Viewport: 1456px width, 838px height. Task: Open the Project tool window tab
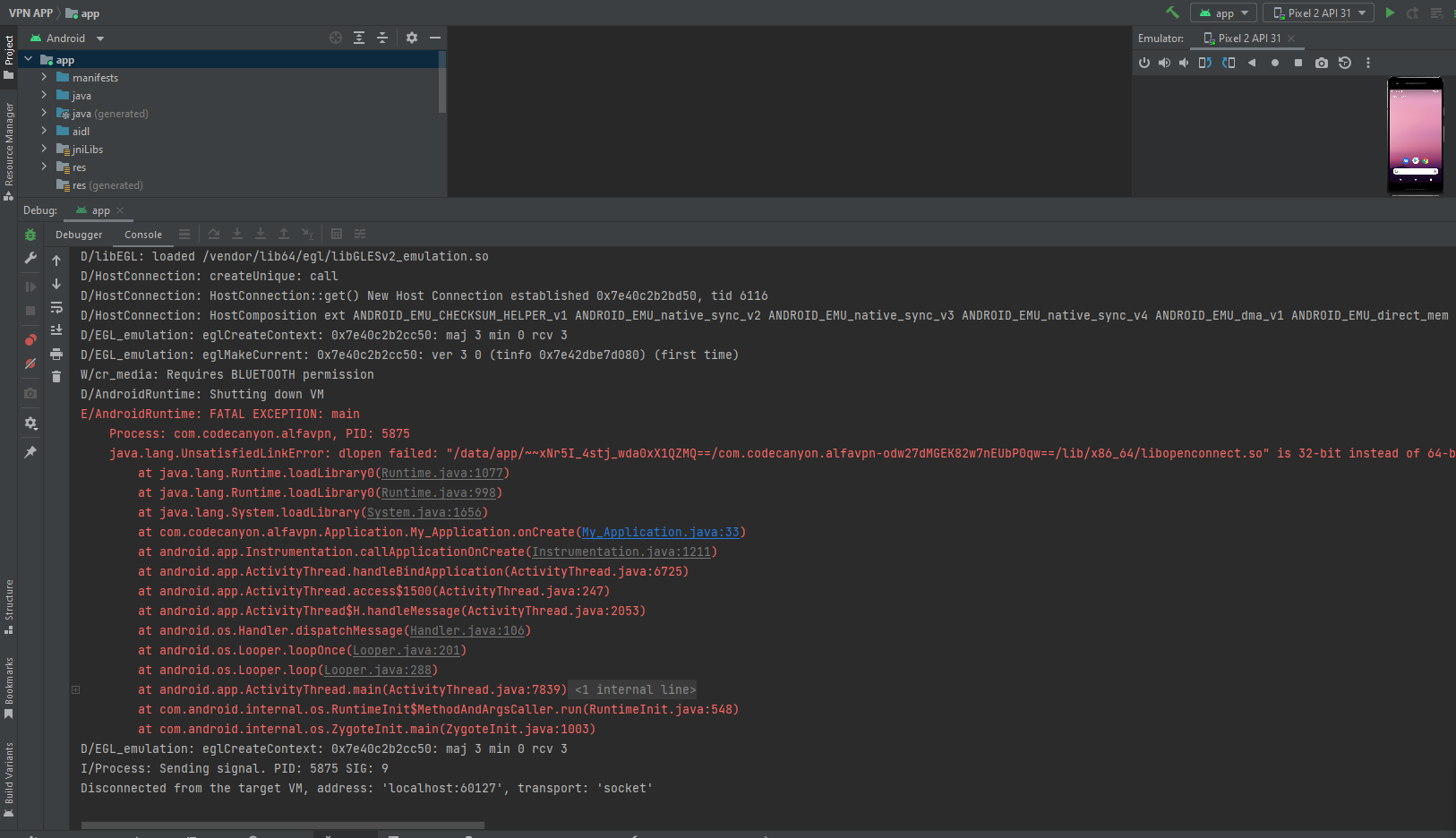point(9,56)
